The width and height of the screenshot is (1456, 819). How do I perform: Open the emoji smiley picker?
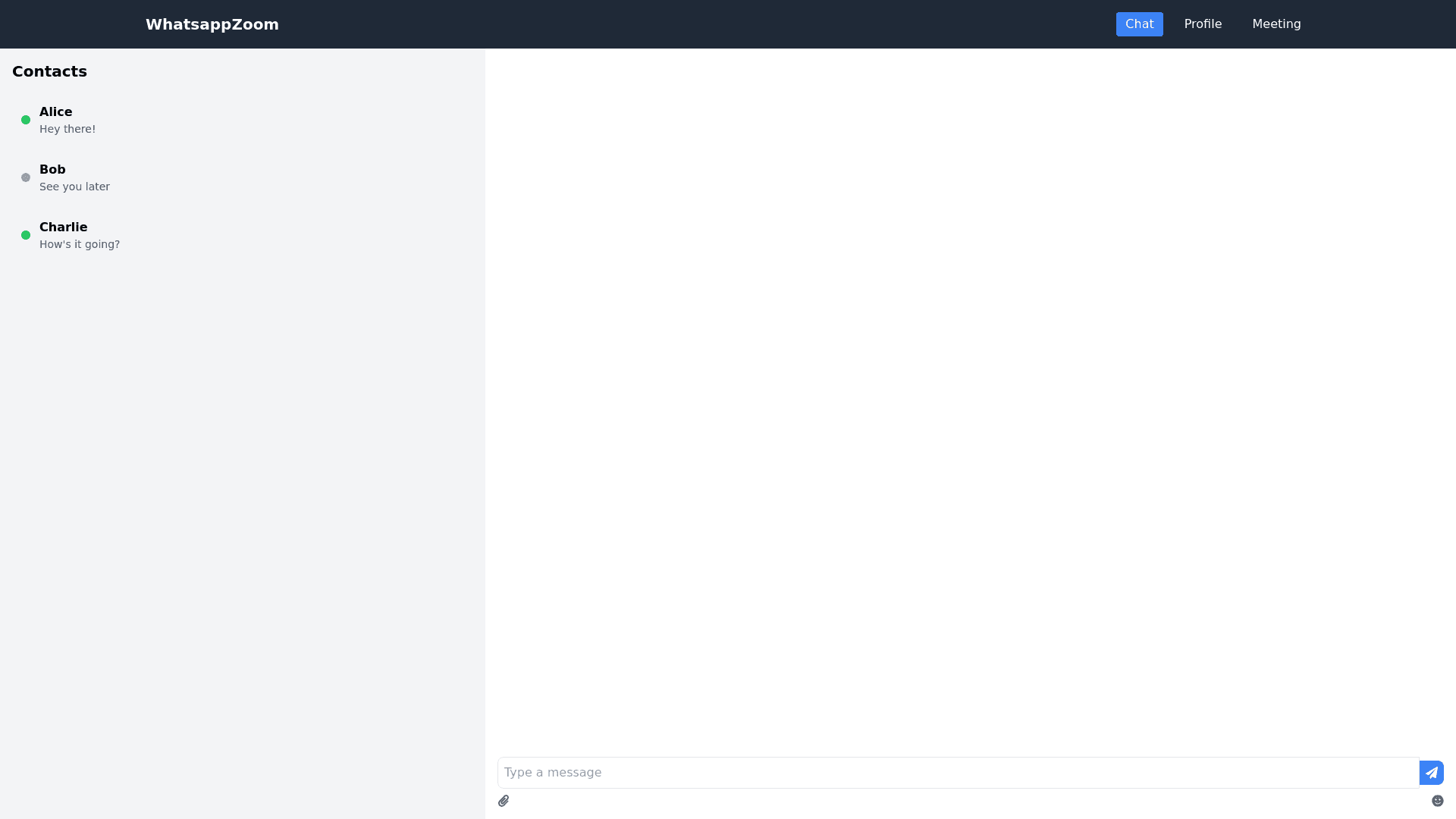(1437, 801)
